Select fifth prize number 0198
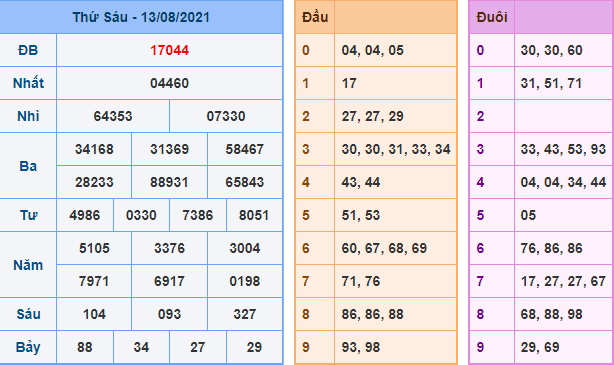This screenshot has height=365, width=614. pos(245,281)
